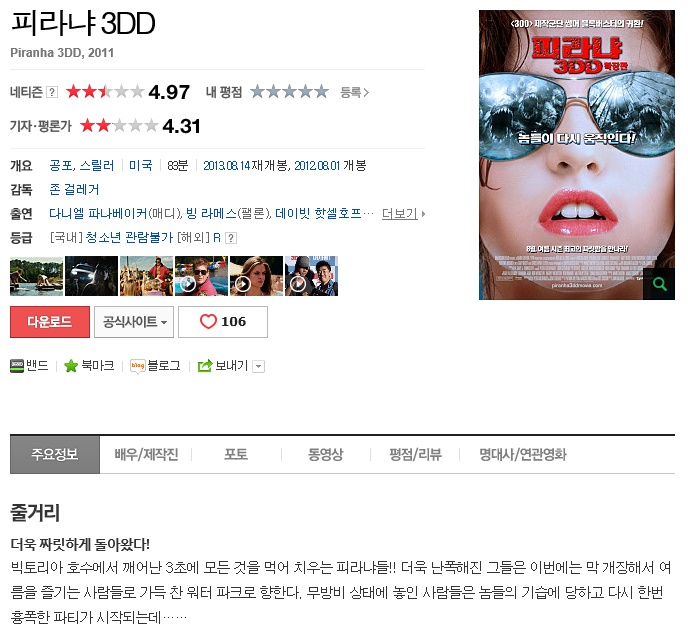Share via the Band icon
The height and width of the screenshot is (634, 688).
(x=17, y=366)
